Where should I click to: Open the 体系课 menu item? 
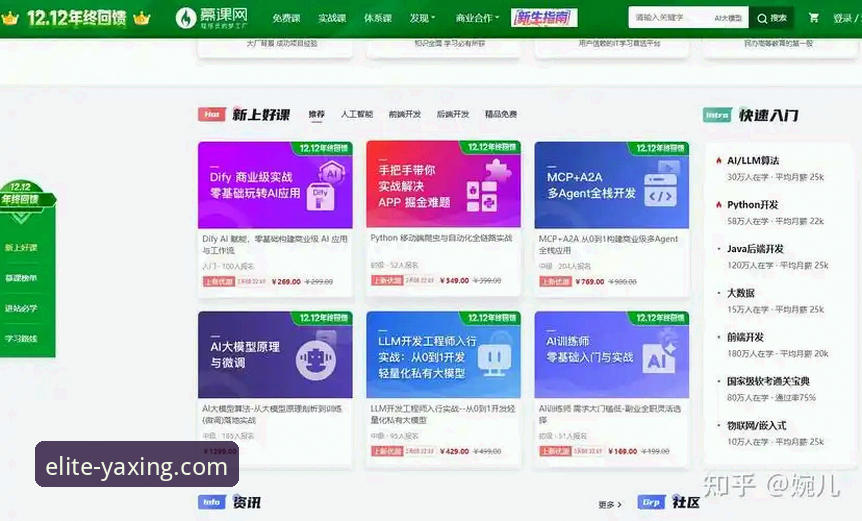click(x=378, y=18)
